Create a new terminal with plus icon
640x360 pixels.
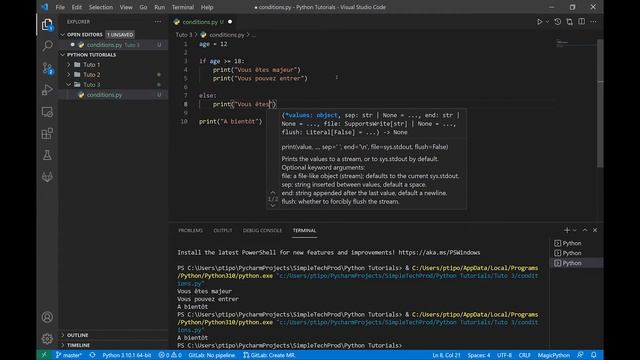coord(567,230)
